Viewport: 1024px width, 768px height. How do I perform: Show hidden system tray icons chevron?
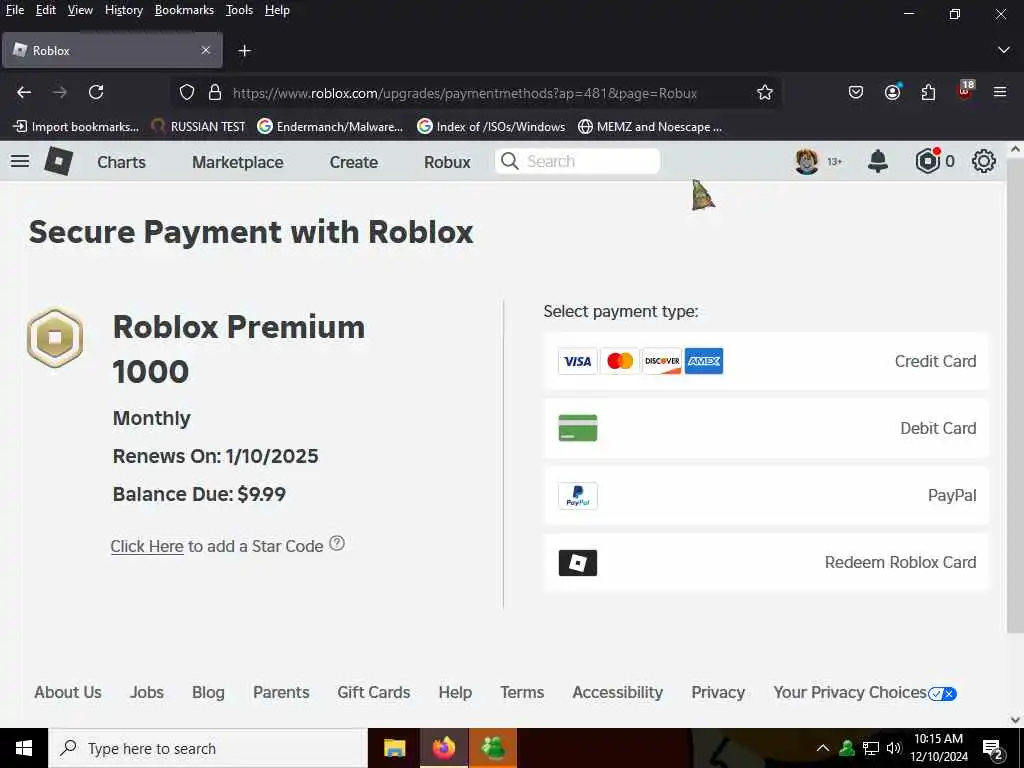823,748
